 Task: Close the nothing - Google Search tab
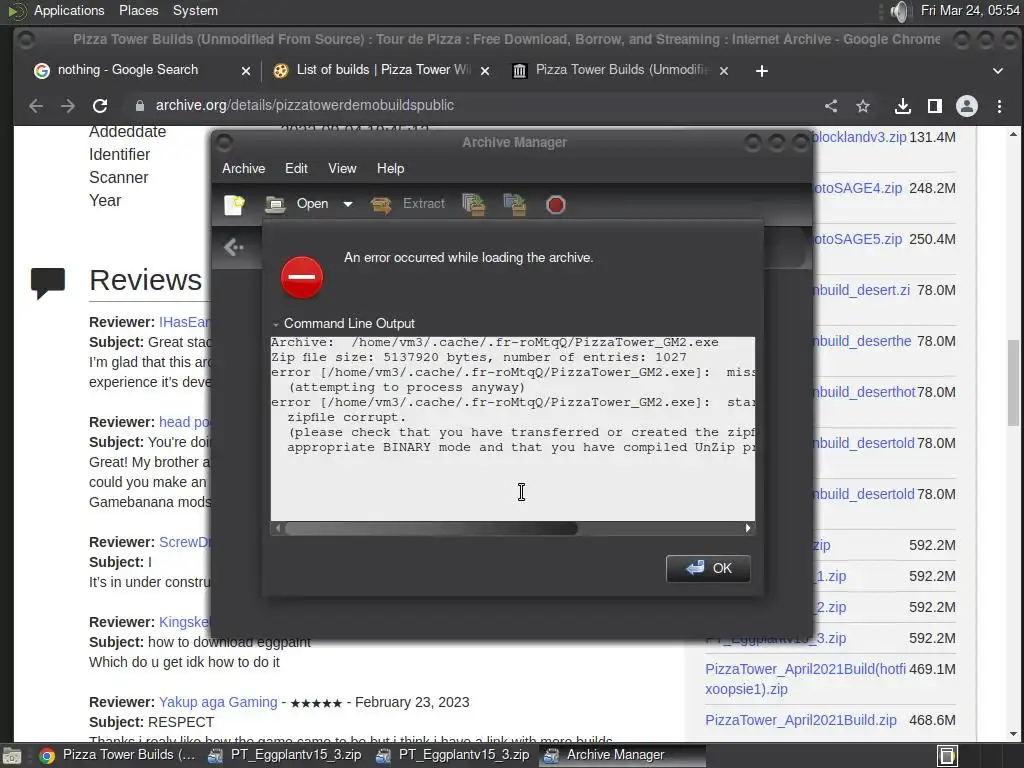pos(246,71)
